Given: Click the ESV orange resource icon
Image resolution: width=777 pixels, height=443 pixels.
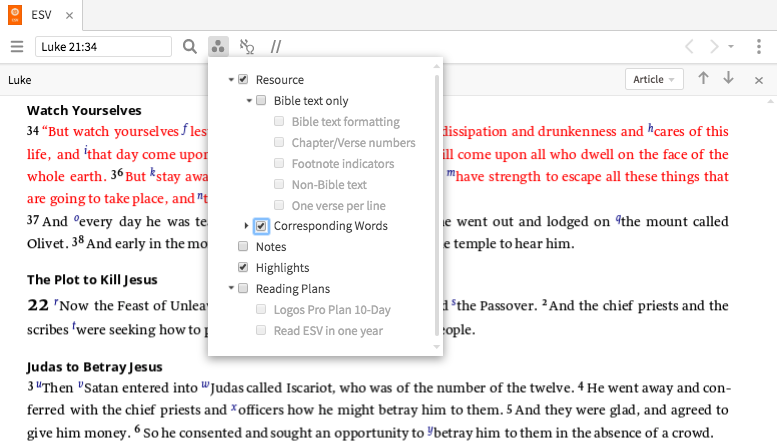Looking at the screenshot, I should [x=15, y=15].
